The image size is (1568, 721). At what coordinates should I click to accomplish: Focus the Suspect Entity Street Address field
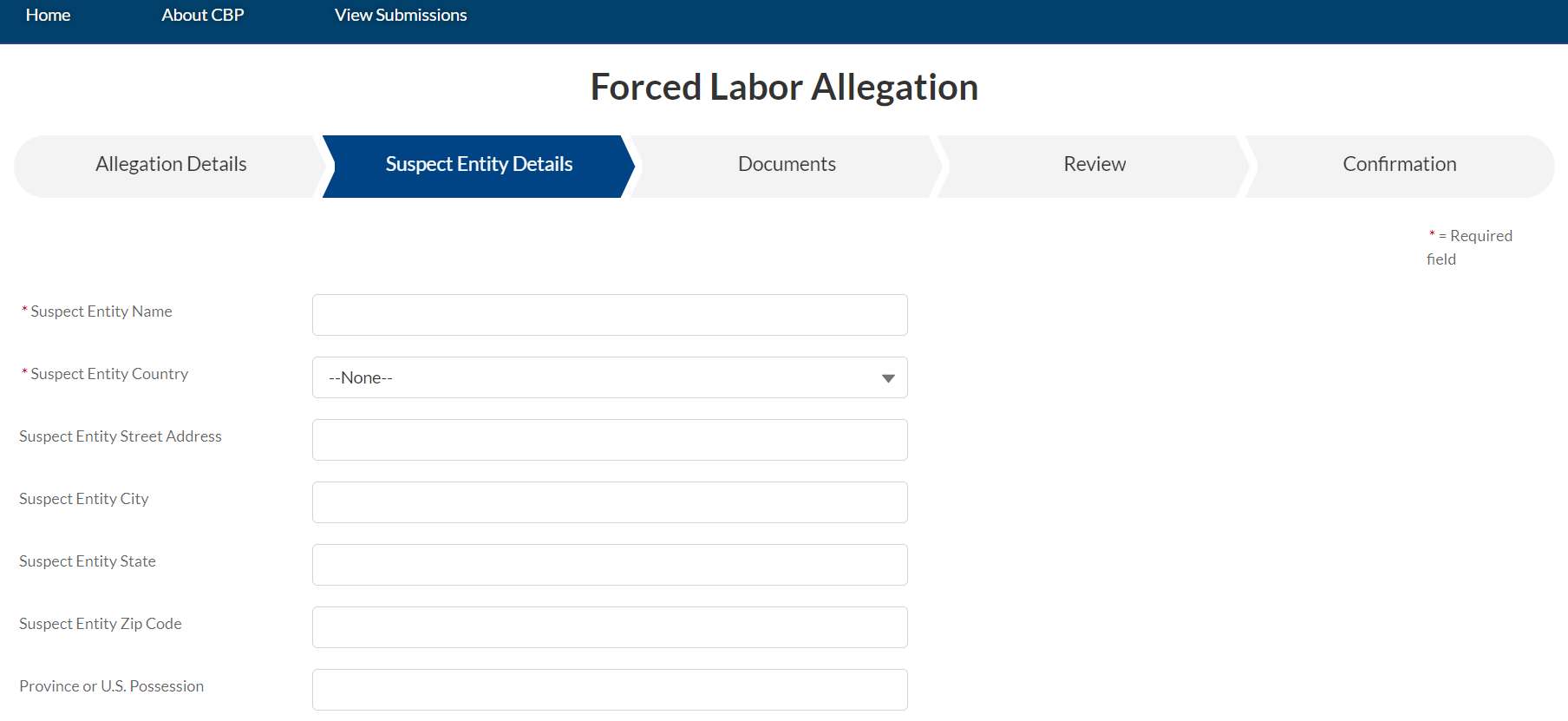(x=610, y=440)
